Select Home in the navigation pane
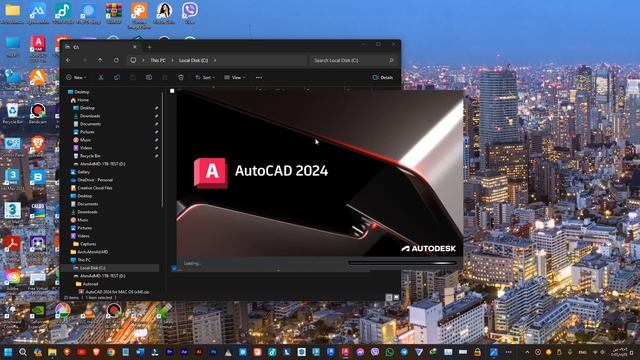The width and height of the screenshot is (640, 360). click(80, 100)
